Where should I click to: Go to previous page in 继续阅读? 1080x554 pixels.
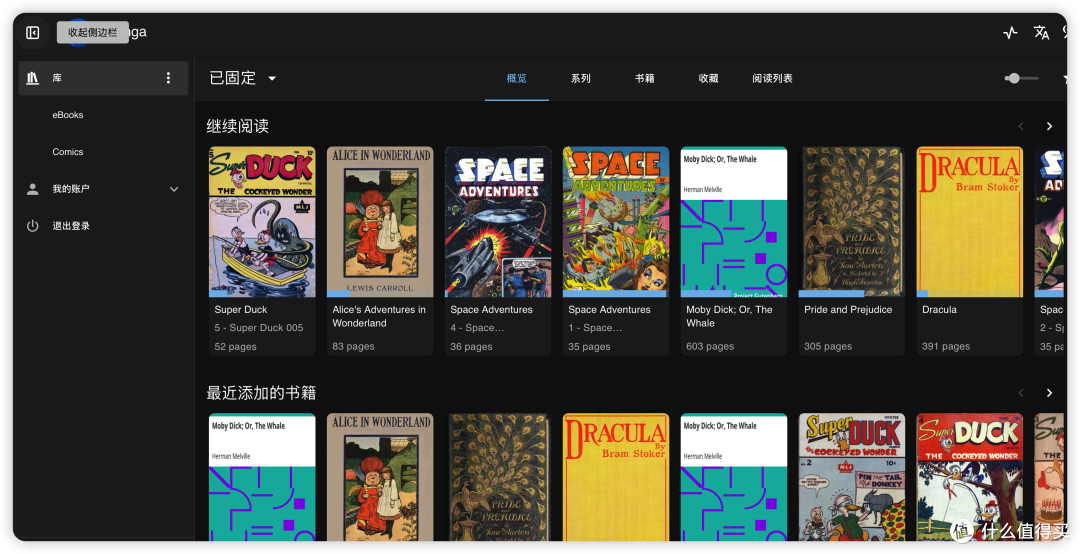[x=1021, y=126]
